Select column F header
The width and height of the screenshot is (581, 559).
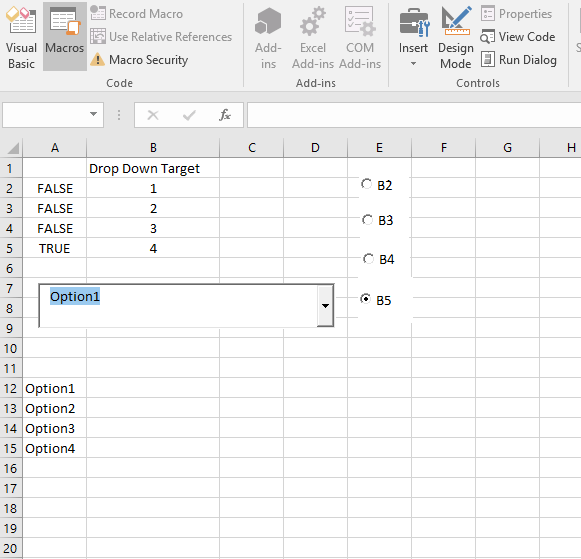pos(444,148)
